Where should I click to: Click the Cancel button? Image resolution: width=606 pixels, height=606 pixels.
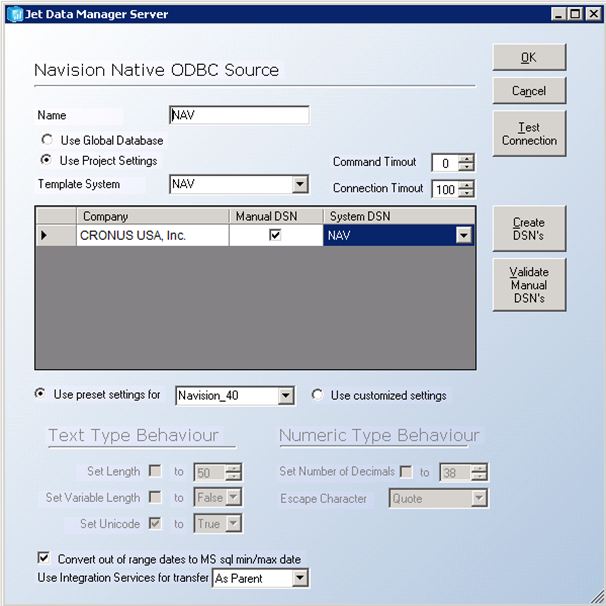[529, 90]
